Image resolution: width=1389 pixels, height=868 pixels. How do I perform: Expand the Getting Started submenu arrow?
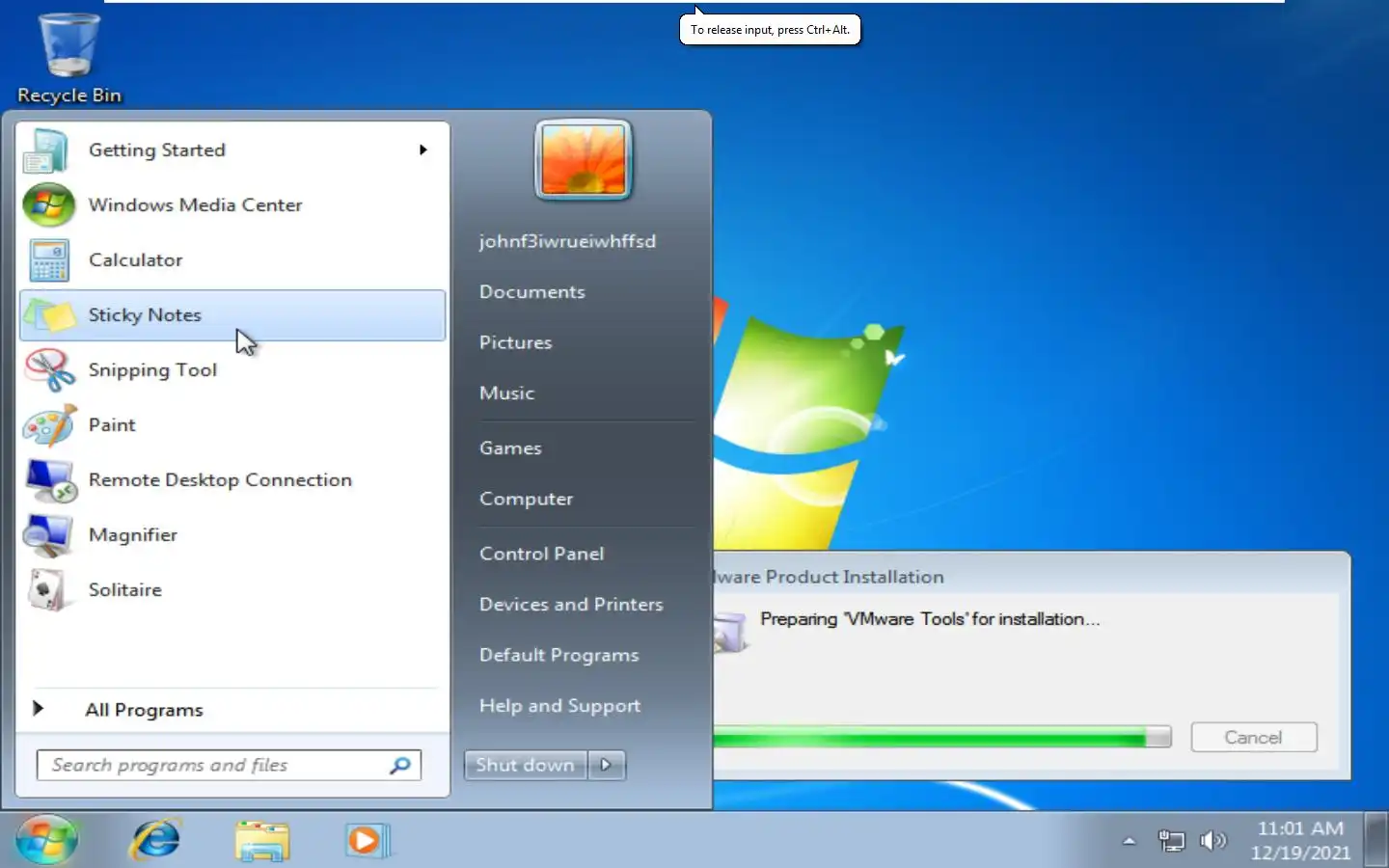pyautogui.click(x=422, y=149)
